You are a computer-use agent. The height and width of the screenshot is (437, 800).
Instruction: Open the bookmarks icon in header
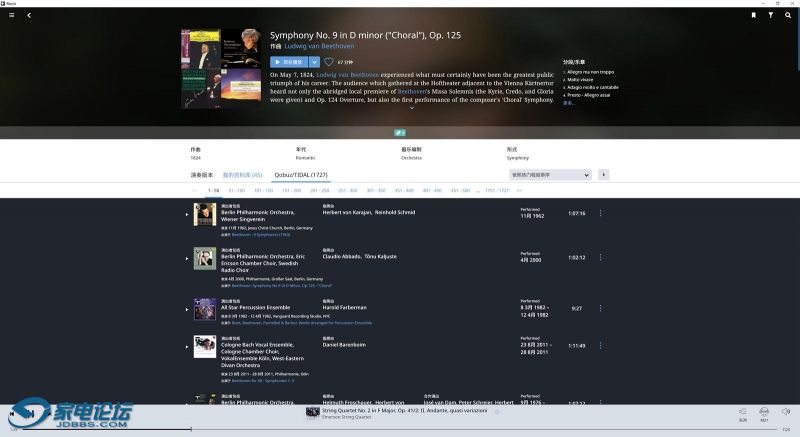754,15
